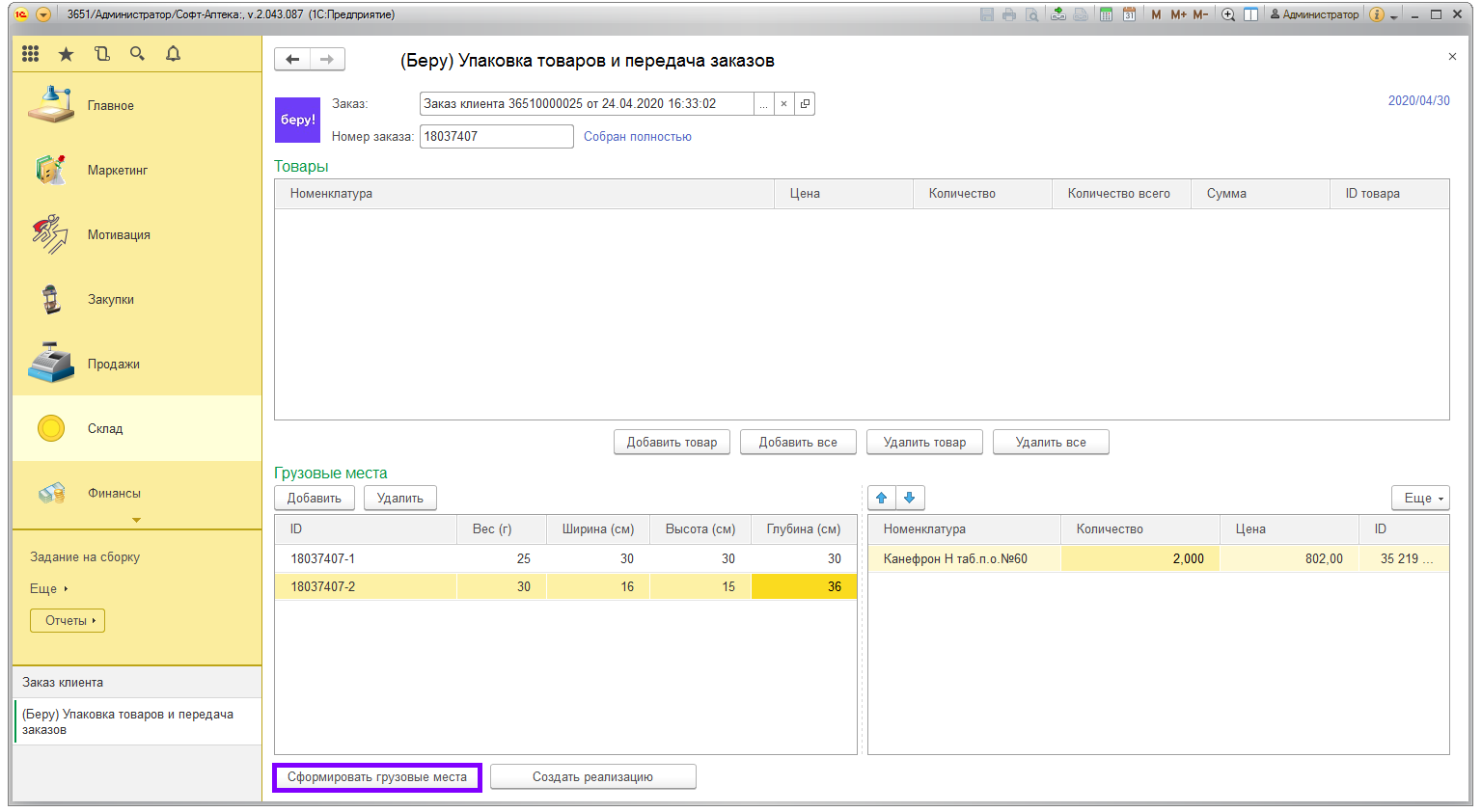Click Сформировать грузовые места button
Viewport: 1482px width, 812px height.
click(376, 777)
